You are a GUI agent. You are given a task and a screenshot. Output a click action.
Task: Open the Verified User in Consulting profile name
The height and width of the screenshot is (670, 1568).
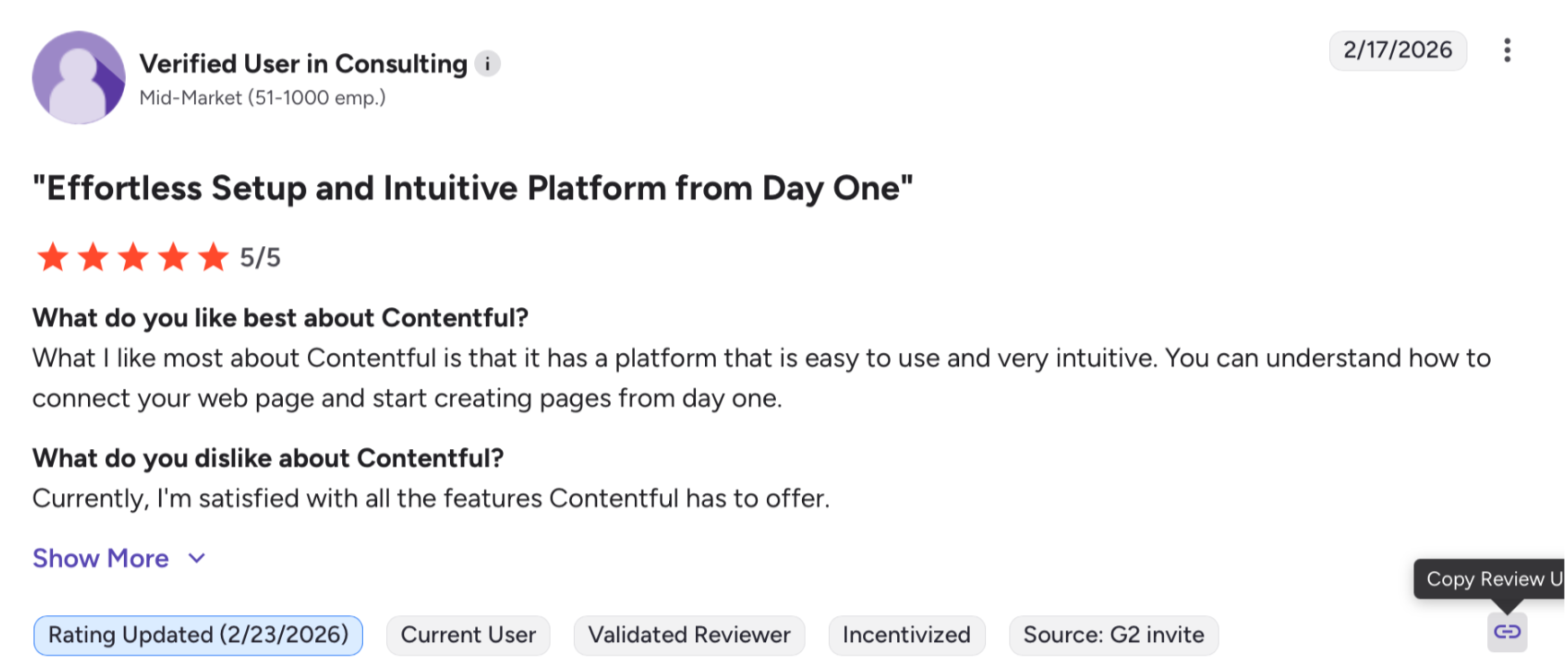click(x=304, y=64)
